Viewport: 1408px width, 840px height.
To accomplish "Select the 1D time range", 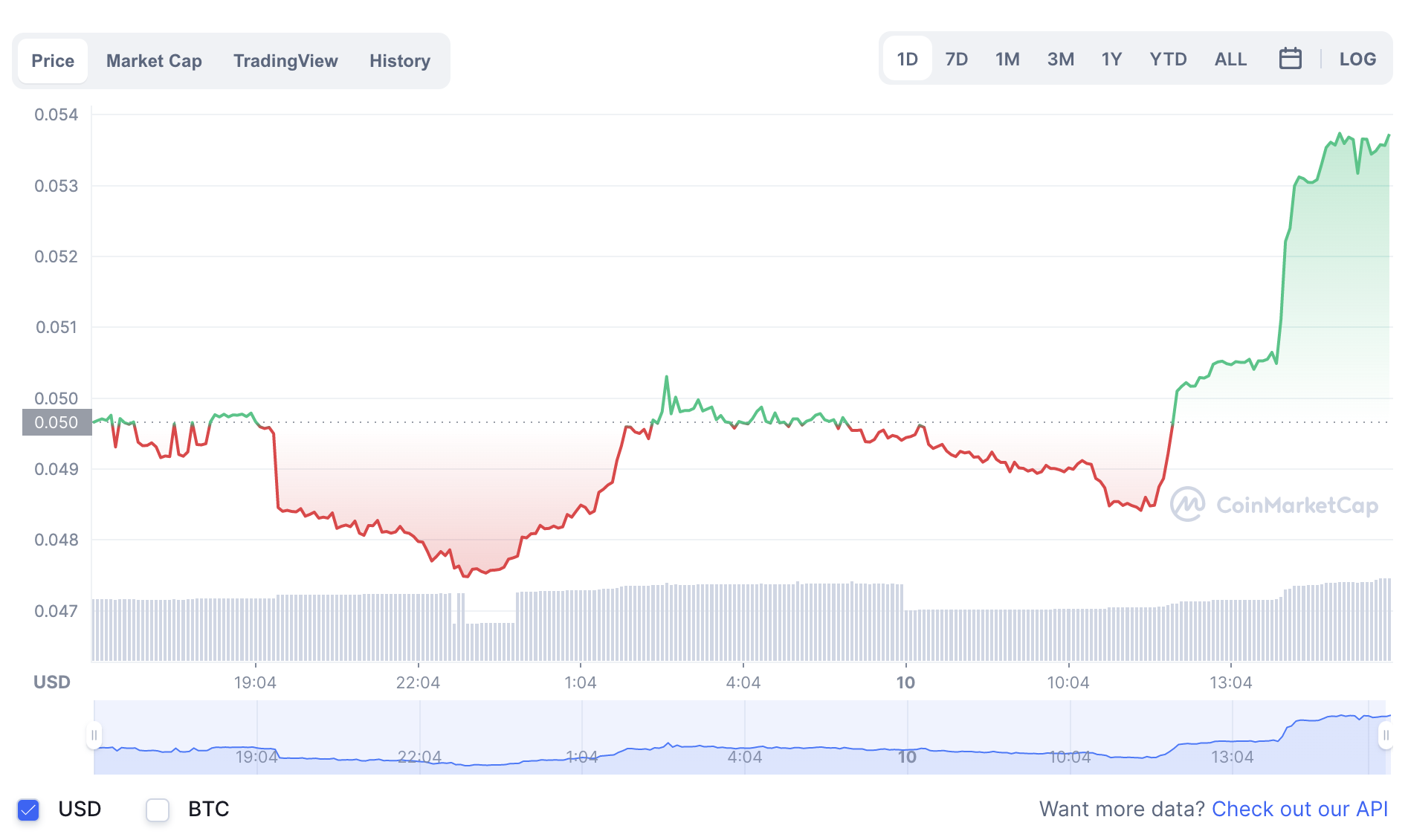I will [907, 59].
